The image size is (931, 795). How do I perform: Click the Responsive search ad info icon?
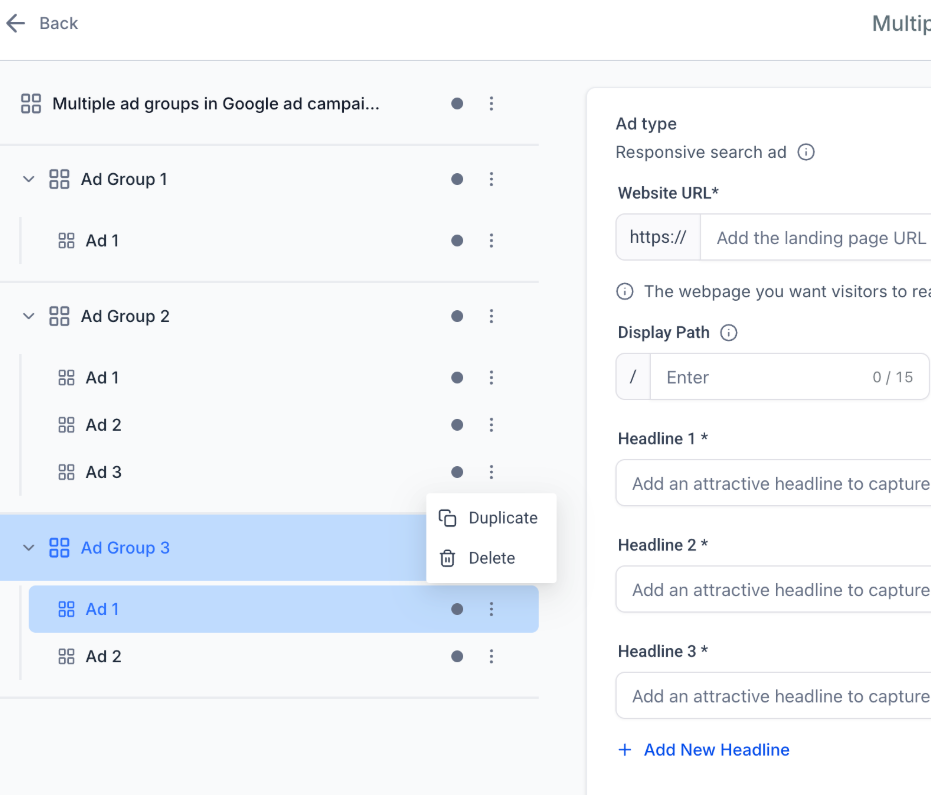tap(806, 153)
